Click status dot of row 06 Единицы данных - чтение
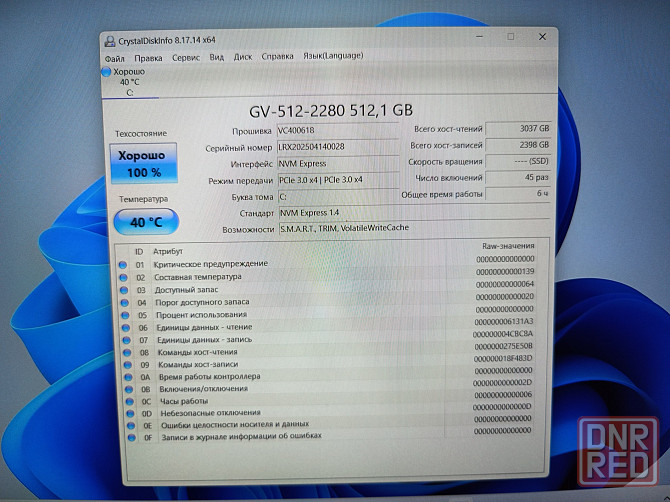 (x=126, y=328)
